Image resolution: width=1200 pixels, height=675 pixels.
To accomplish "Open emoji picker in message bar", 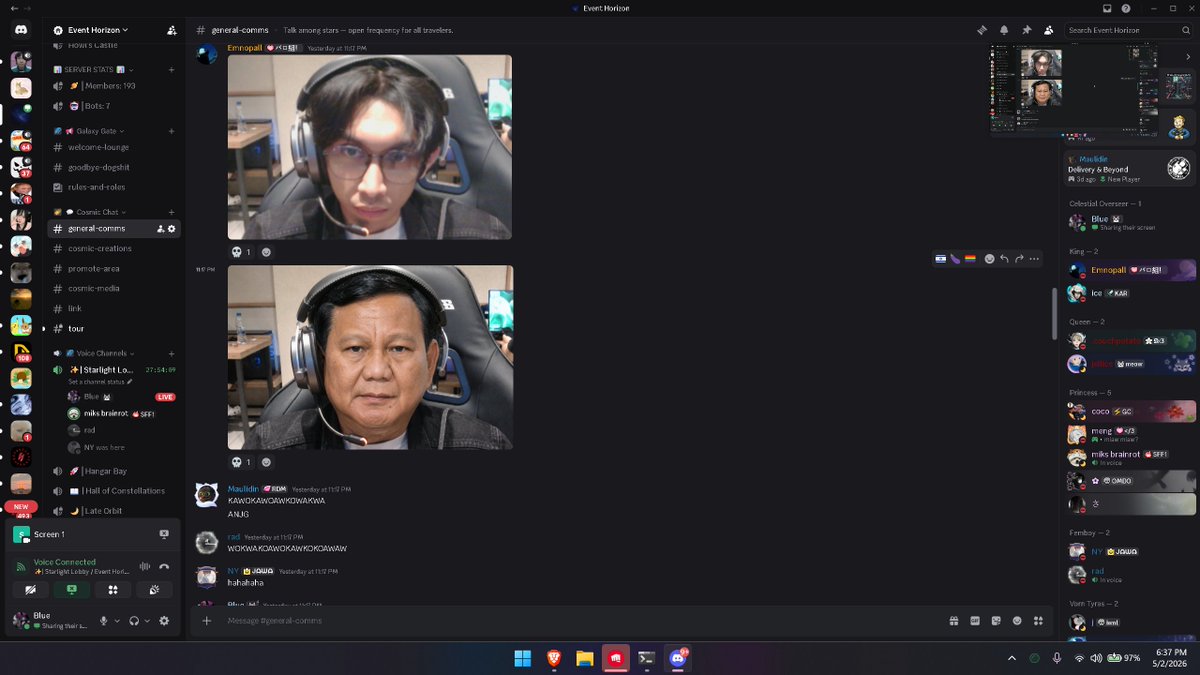I will [x=1017, y=621].
